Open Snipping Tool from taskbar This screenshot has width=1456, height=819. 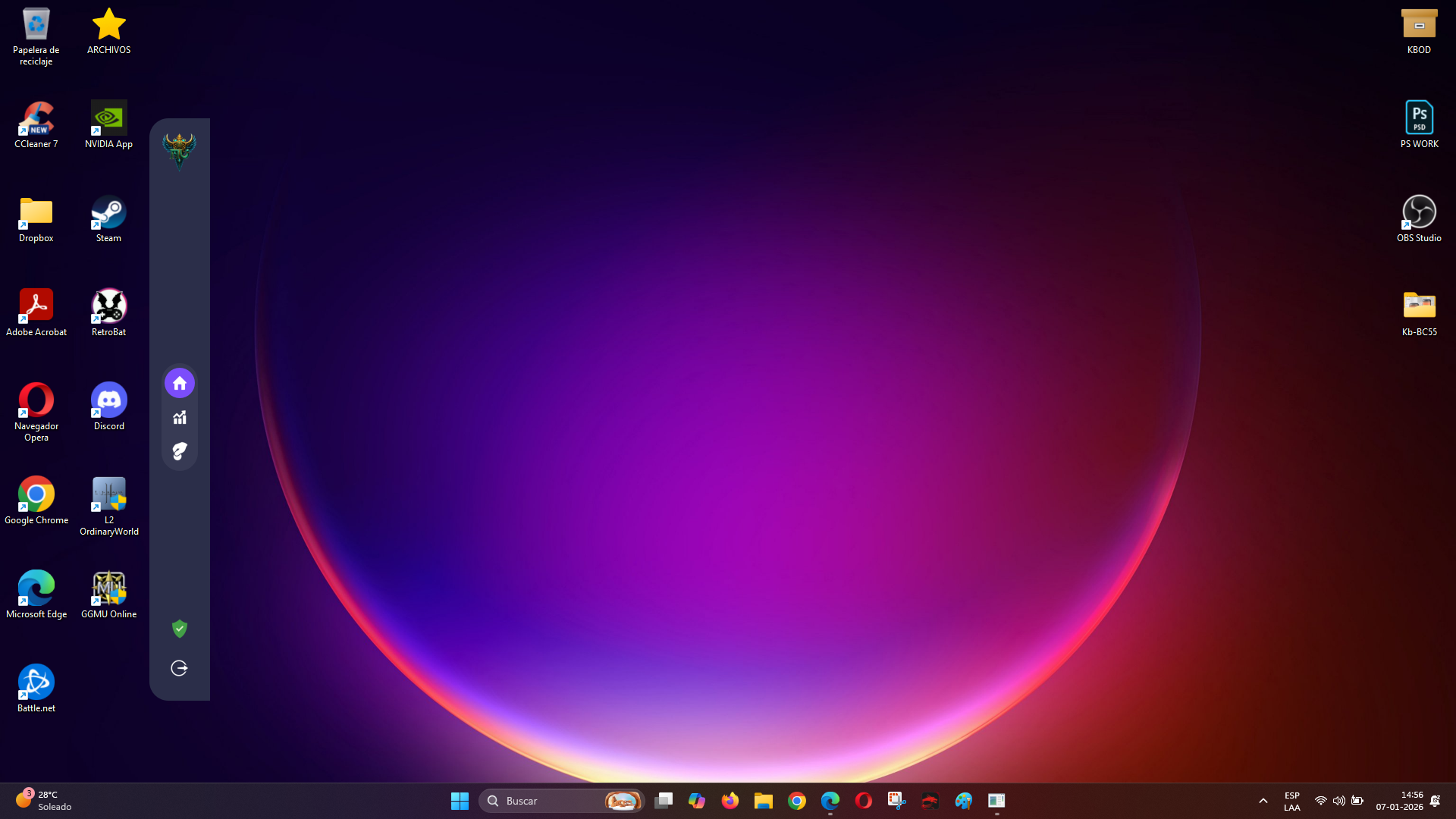[x=897, y=801]
